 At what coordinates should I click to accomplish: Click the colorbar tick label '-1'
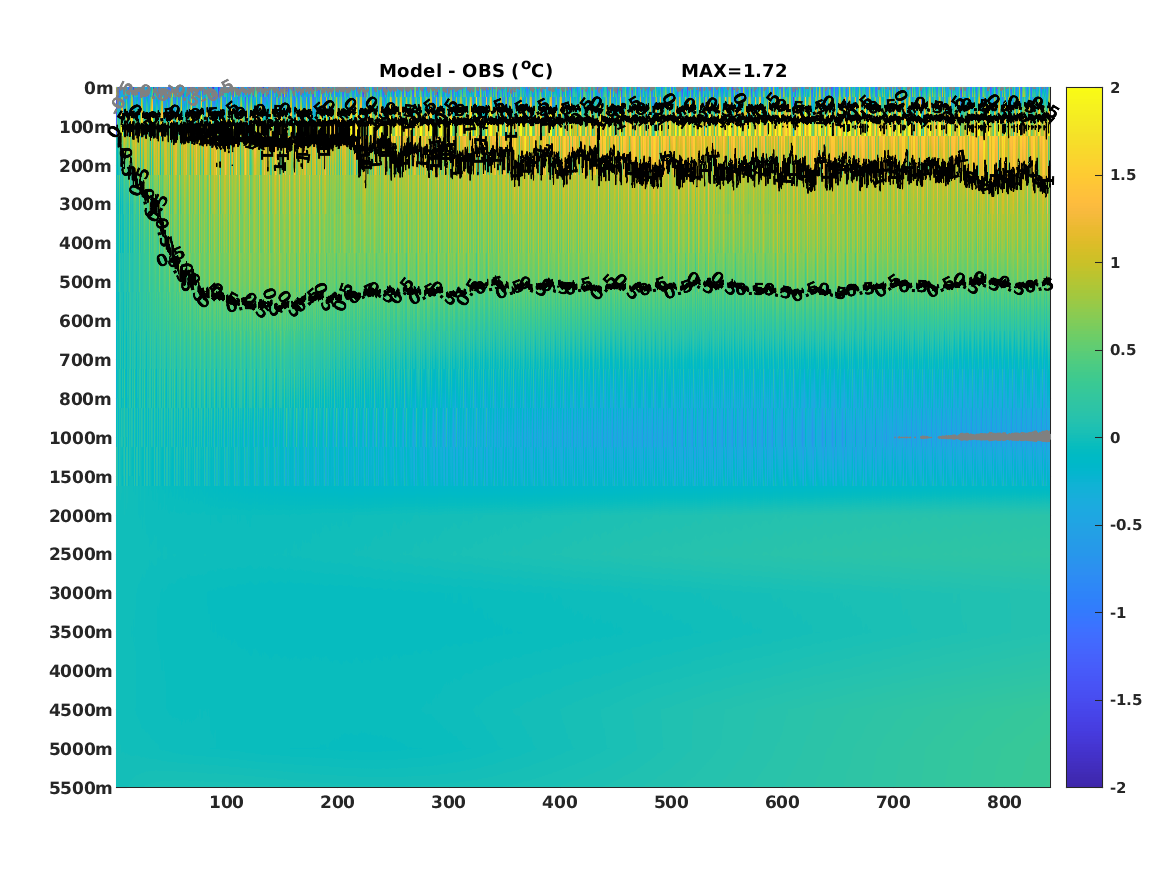pyautogui.click(x=1118, y=612)
